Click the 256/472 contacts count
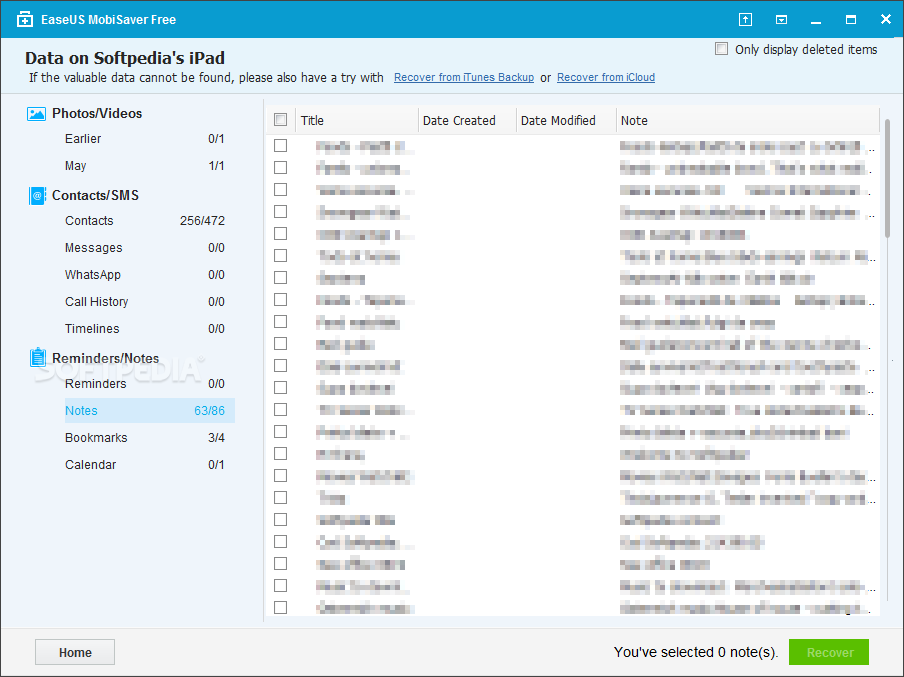 (x=202, y=220)
